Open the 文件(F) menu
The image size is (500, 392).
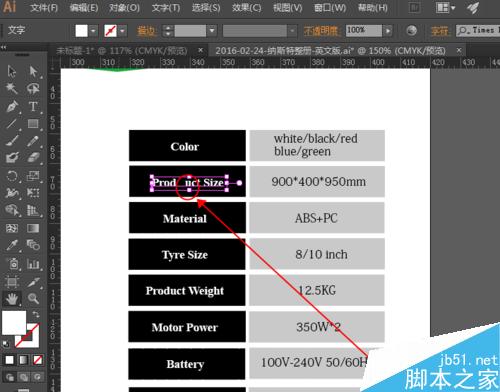coord(44,8)
